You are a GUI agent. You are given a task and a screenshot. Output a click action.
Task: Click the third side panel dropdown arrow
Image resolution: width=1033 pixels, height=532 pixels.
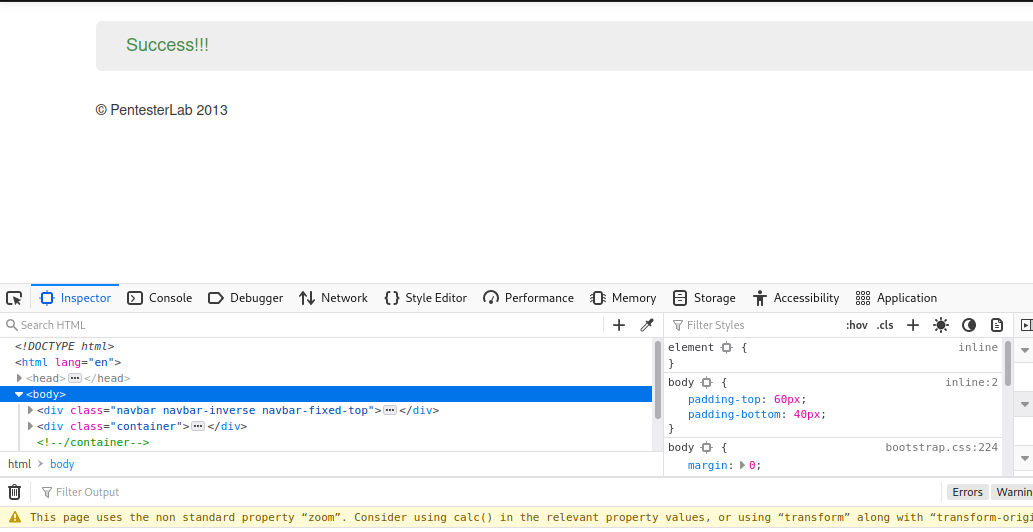[x=1025, y=458]
